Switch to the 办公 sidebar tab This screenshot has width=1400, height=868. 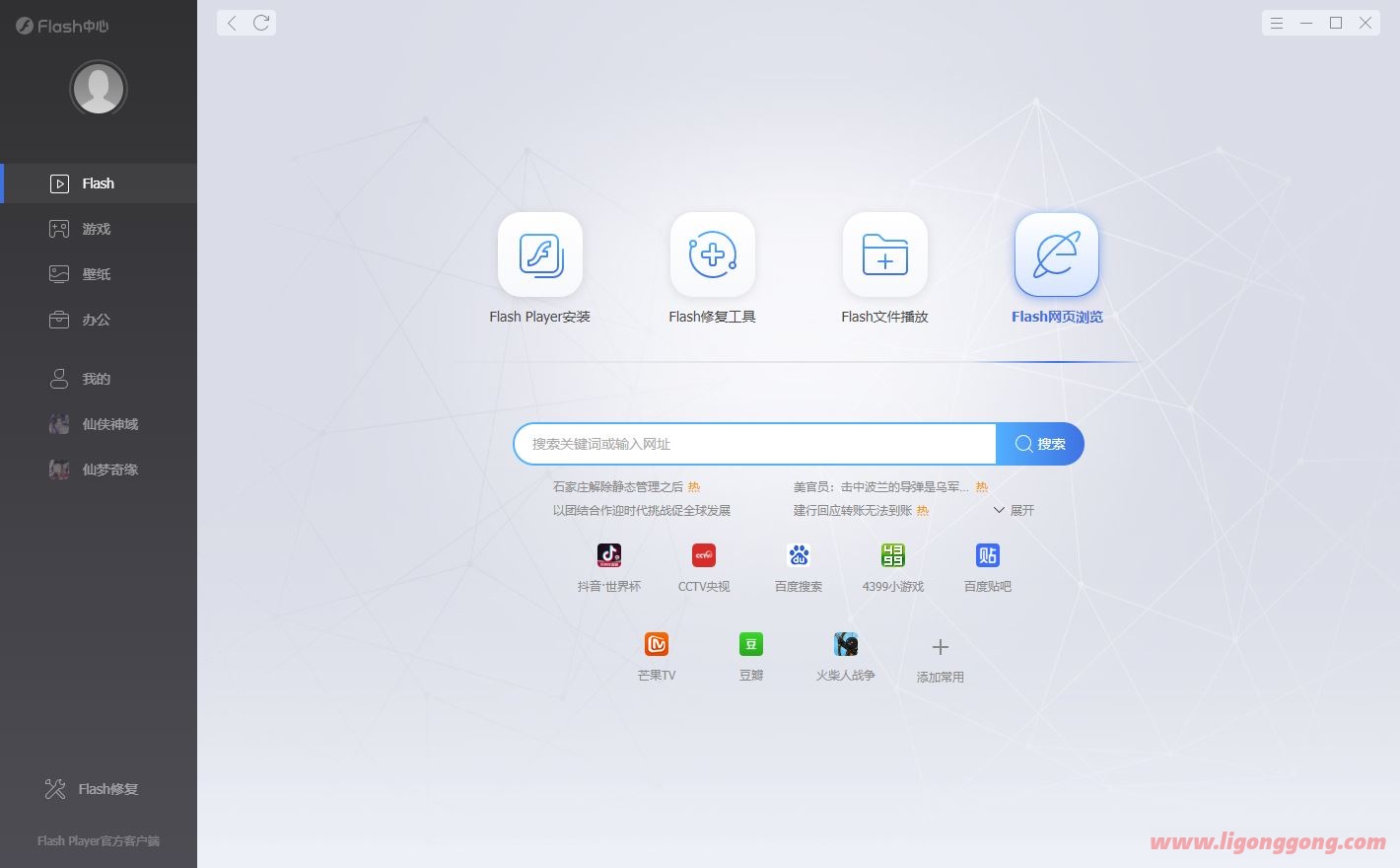tap(99, 320)
